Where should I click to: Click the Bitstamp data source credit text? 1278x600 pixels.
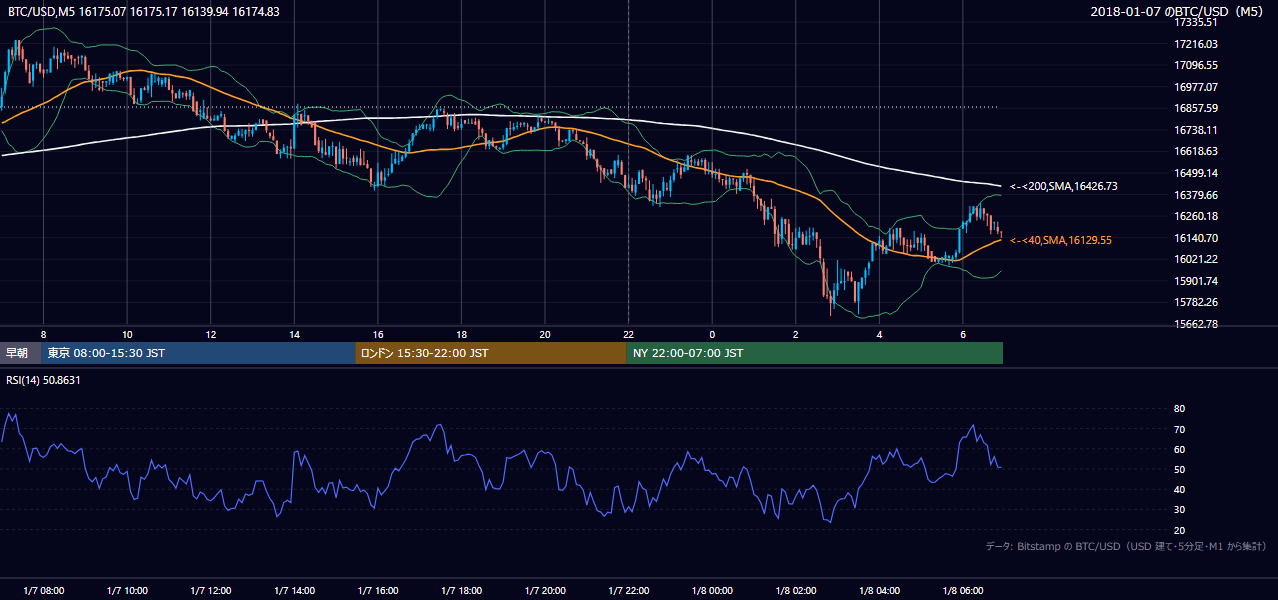coord(1127,547)
